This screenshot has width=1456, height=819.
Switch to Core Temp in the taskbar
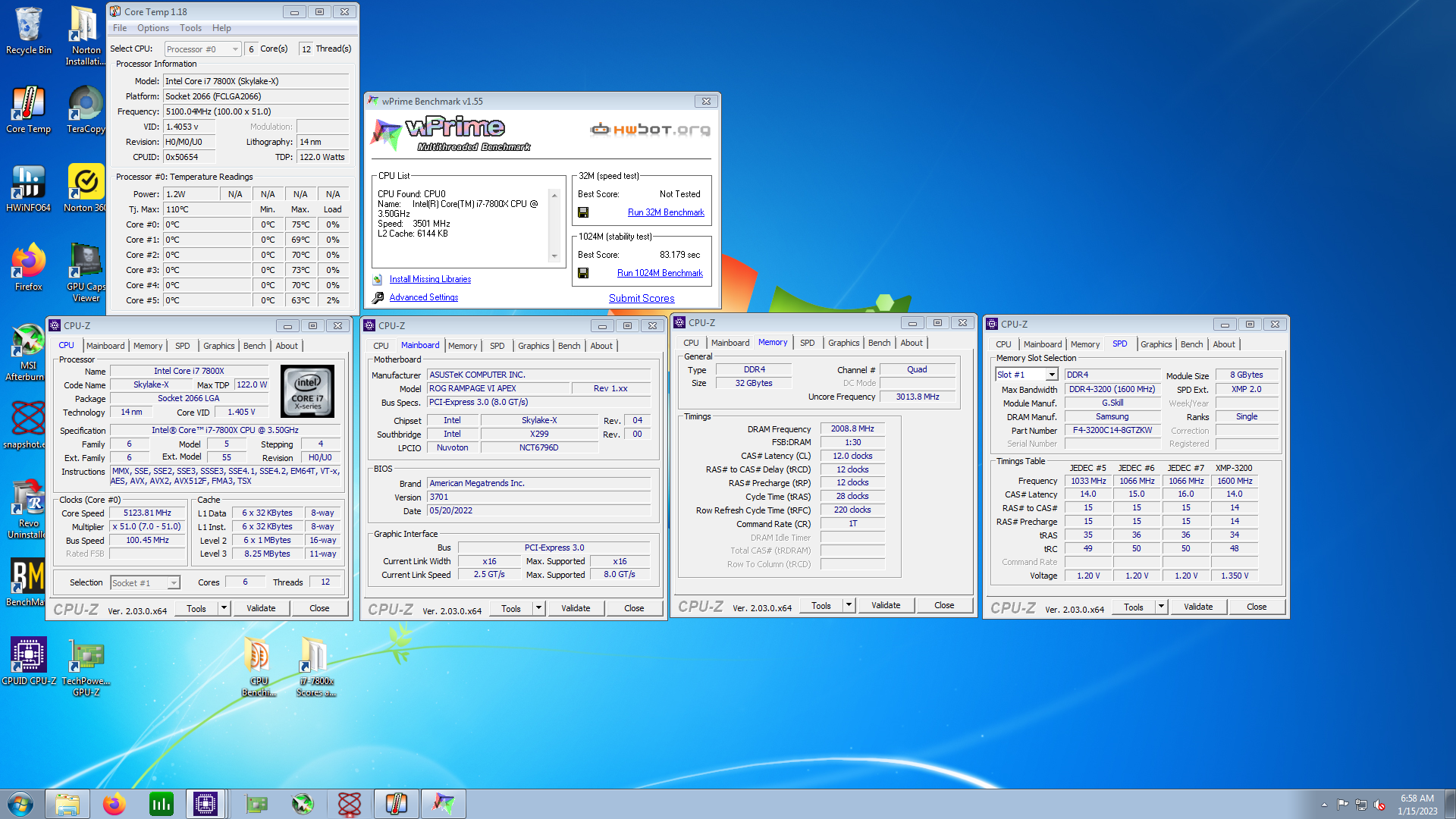tap(397, 804)
